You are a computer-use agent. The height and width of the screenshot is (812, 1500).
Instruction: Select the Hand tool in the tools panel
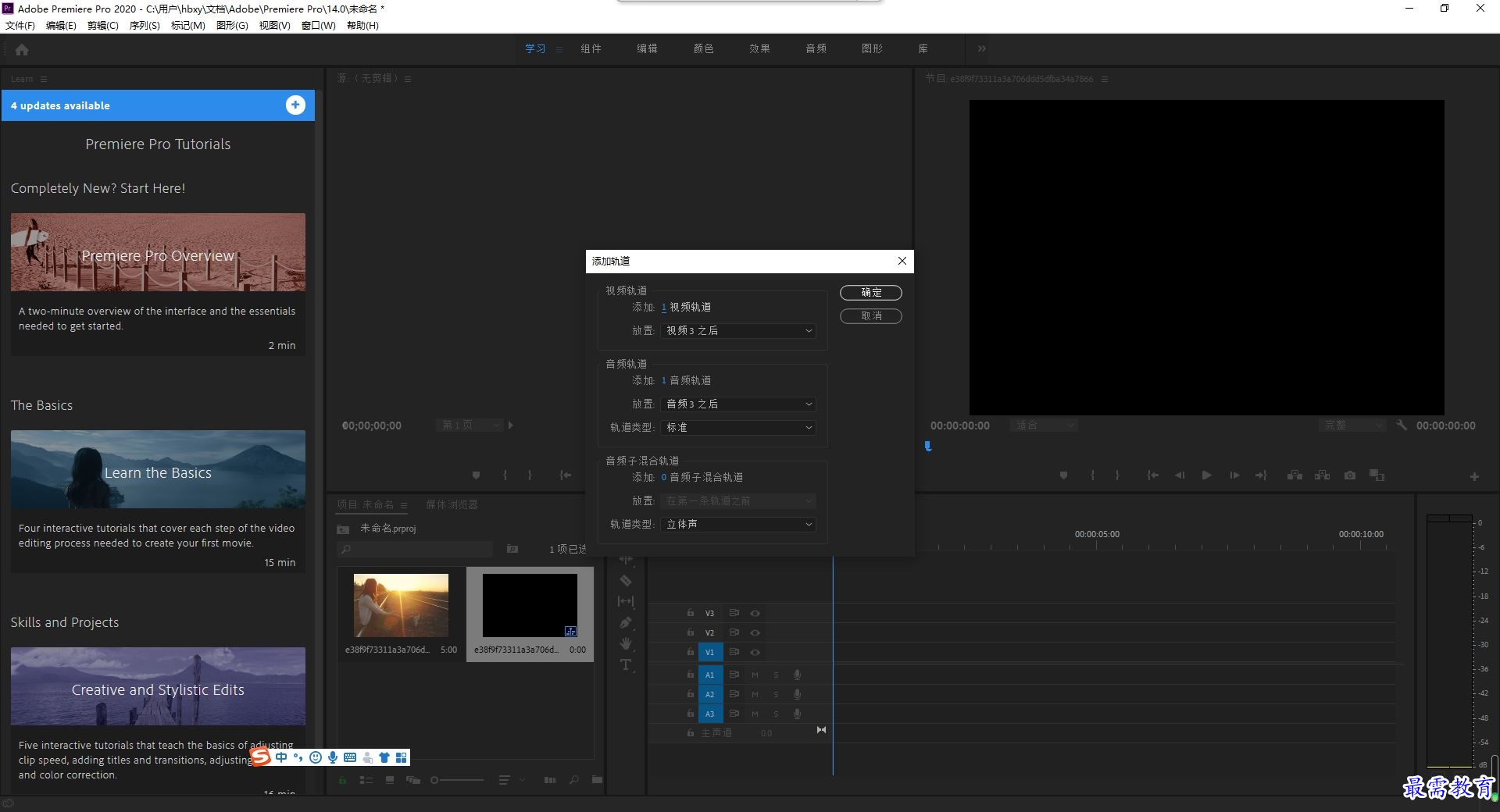[626, 643]
